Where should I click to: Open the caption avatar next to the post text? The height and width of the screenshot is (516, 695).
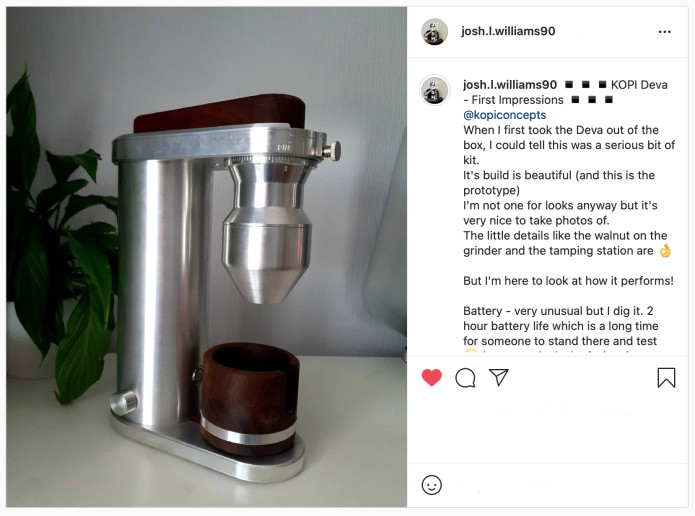434,90
